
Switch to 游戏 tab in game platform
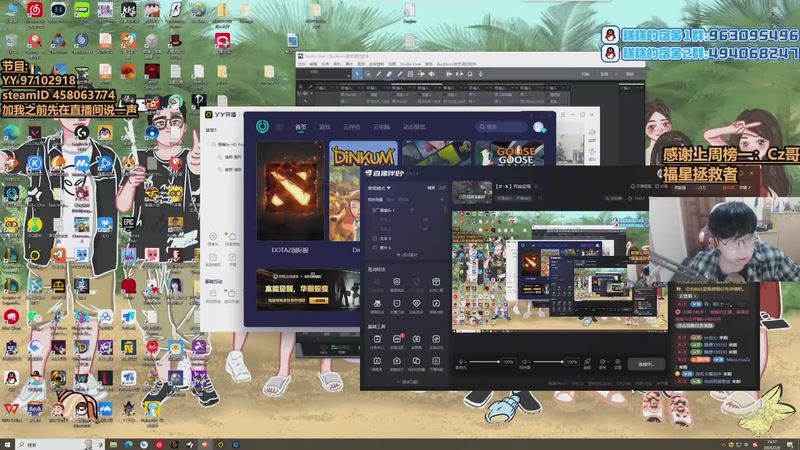click(324, 127)
